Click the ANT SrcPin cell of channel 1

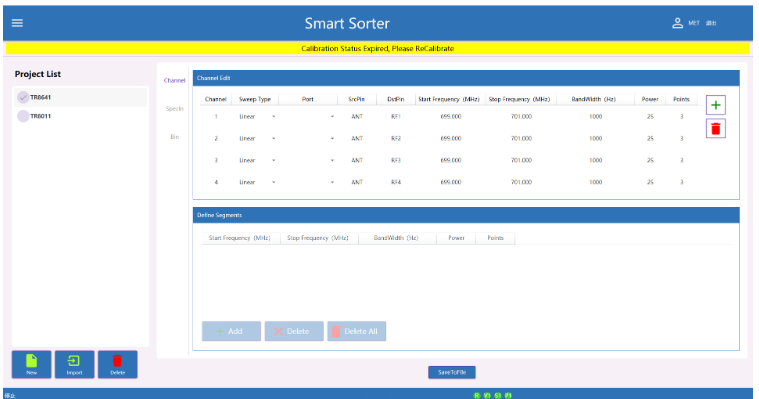[x=357, y=117]
